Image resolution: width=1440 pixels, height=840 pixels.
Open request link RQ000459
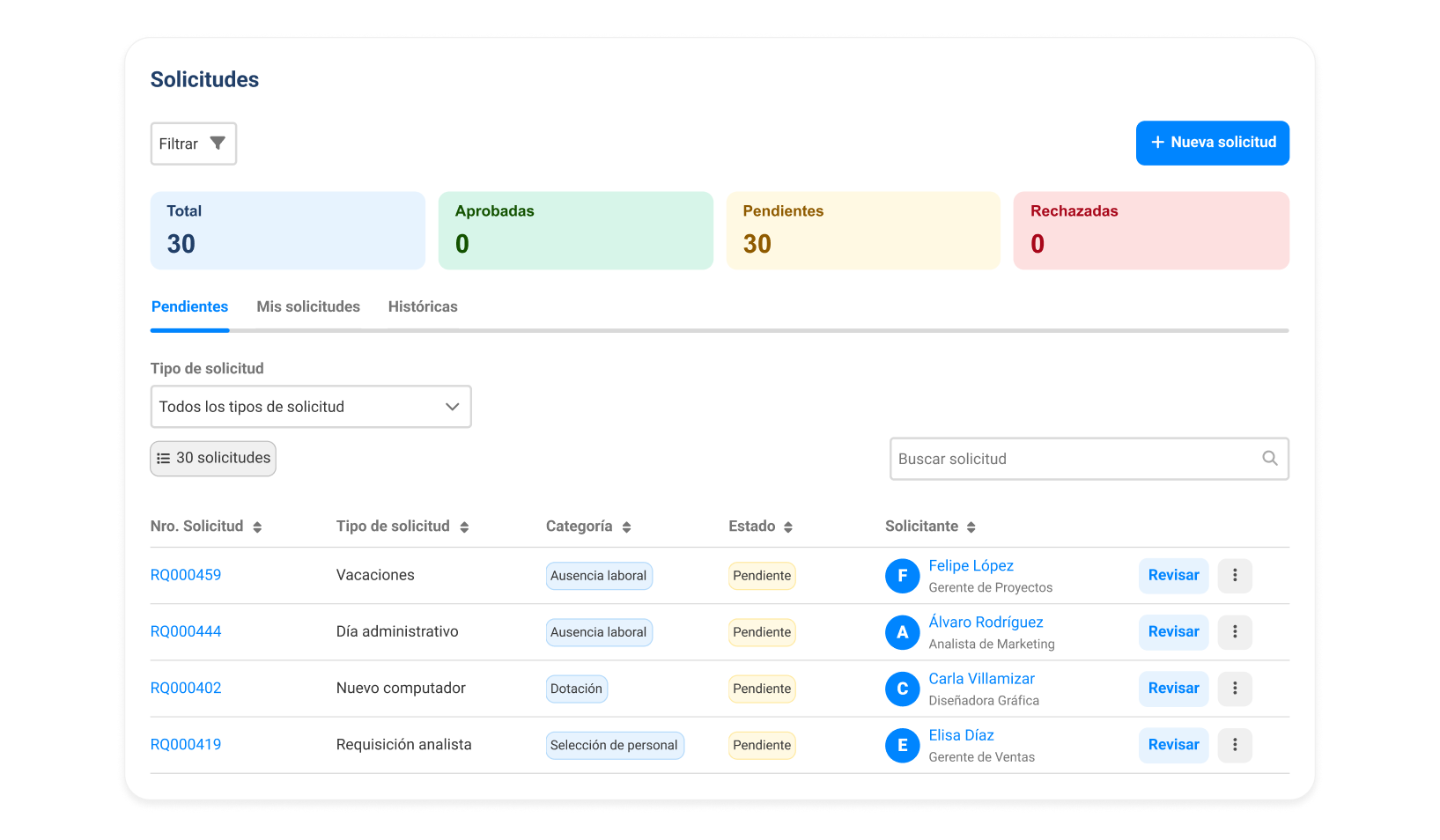[x=186, y=576]
